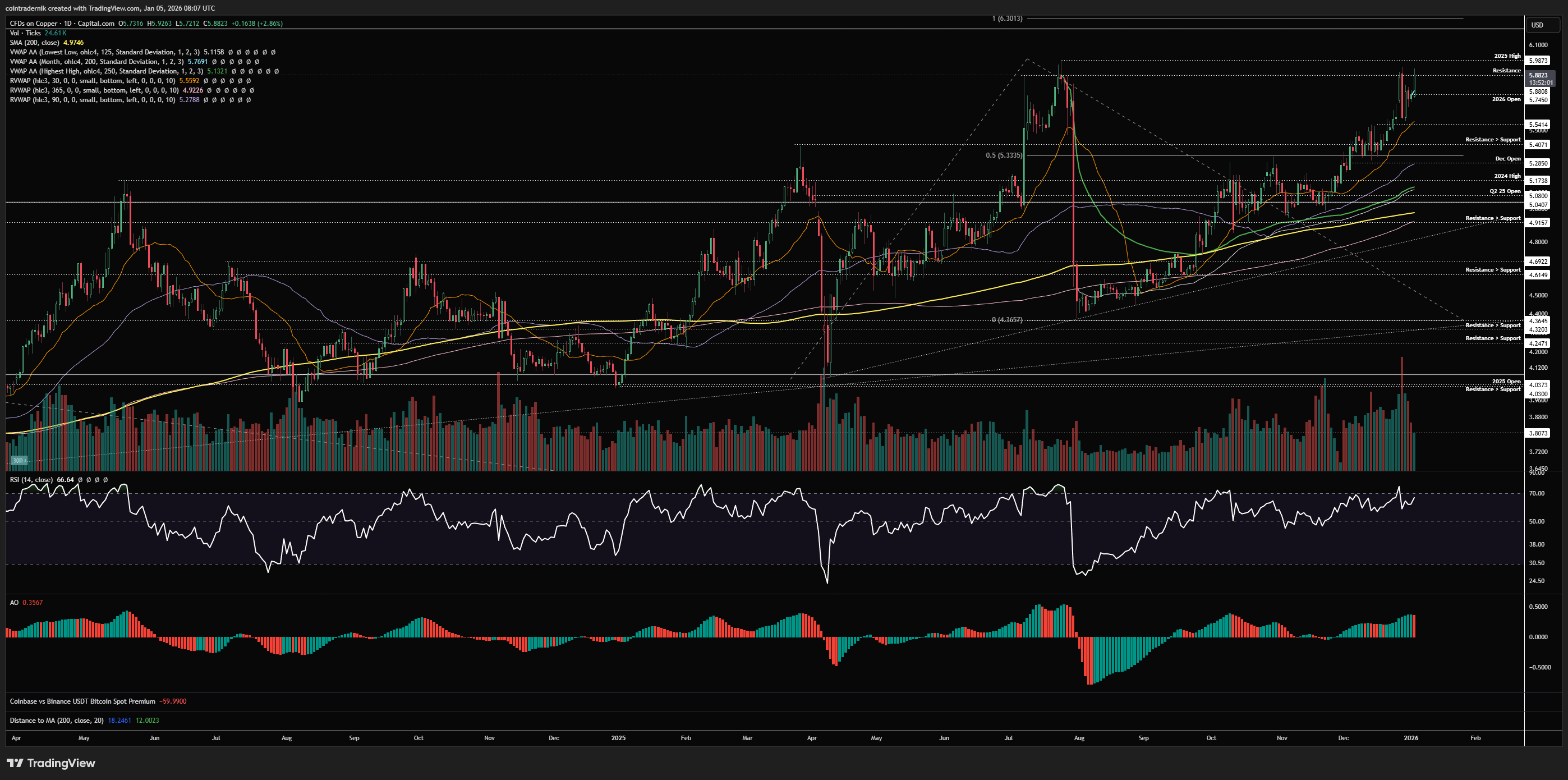Click the yellow SMA value 4.9746
This screenshot has width=1568, height=780.
[x=73, y=43]
